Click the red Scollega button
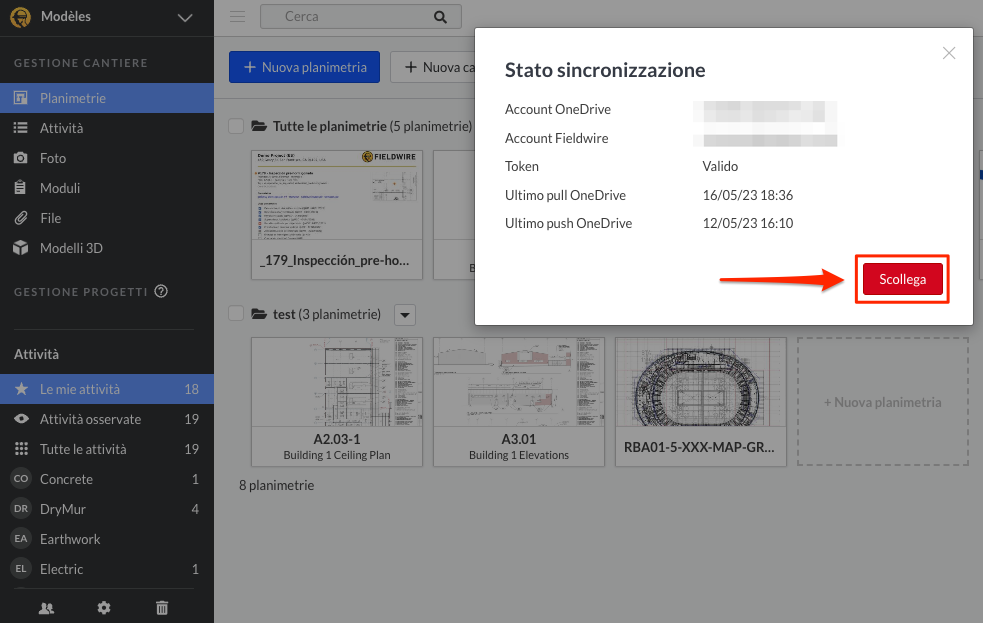The width and height of the screenshot is (983, 623). click(902, 280)
